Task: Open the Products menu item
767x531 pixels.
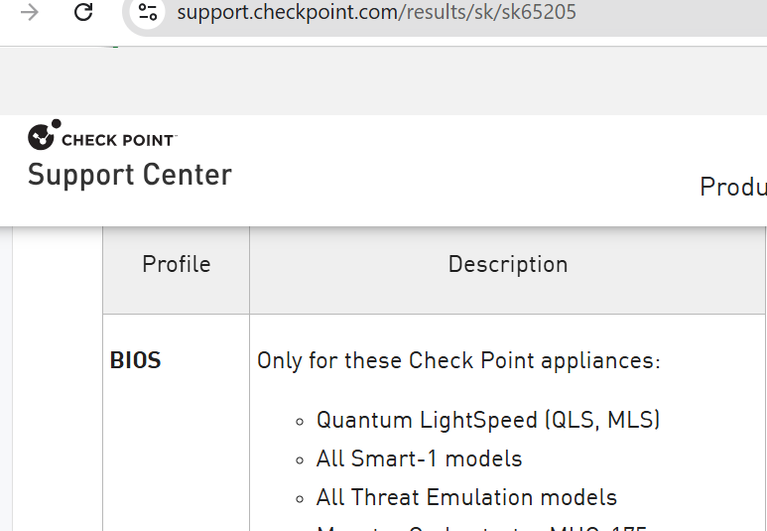Action: click(x=733, y=187)
